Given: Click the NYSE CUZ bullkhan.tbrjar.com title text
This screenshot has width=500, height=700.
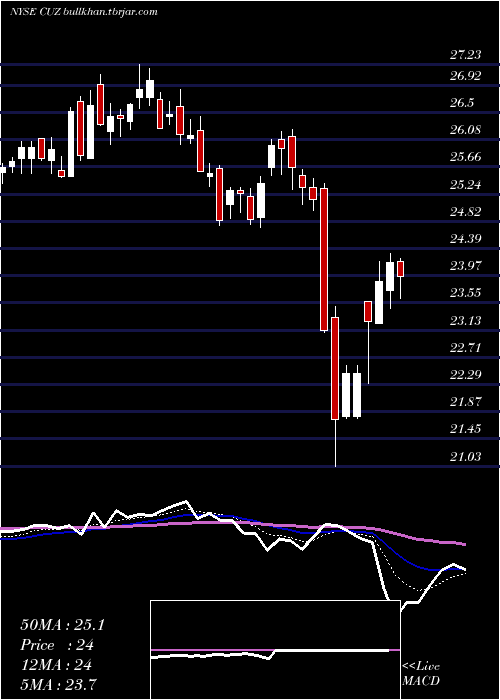Looking at the screenshot, I should [83, 12].
